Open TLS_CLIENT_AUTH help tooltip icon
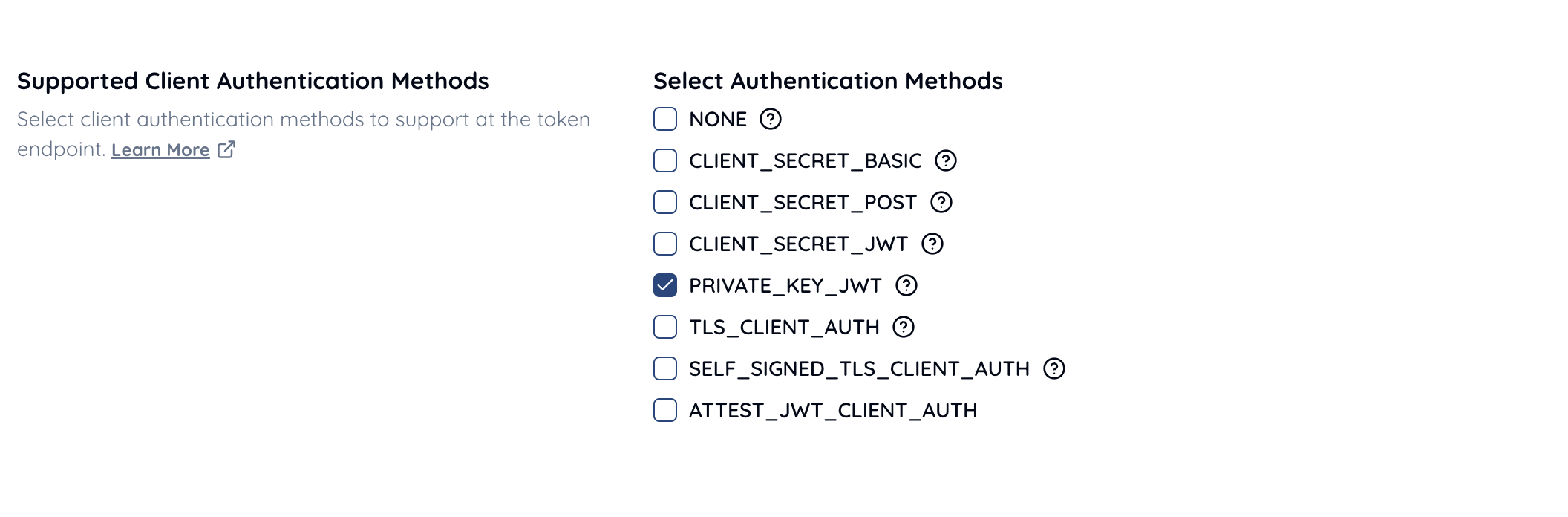Screen dimensions: 1568x517 click(903, 327)
